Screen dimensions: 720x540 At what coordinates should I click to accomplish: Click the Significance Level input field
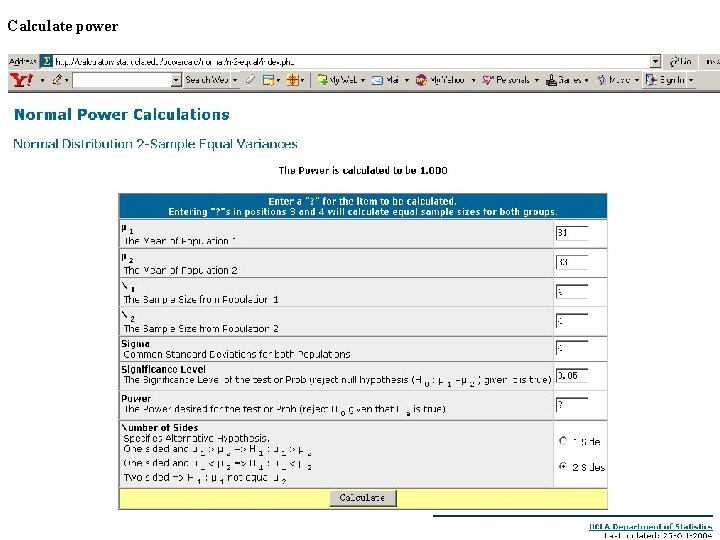572,376
